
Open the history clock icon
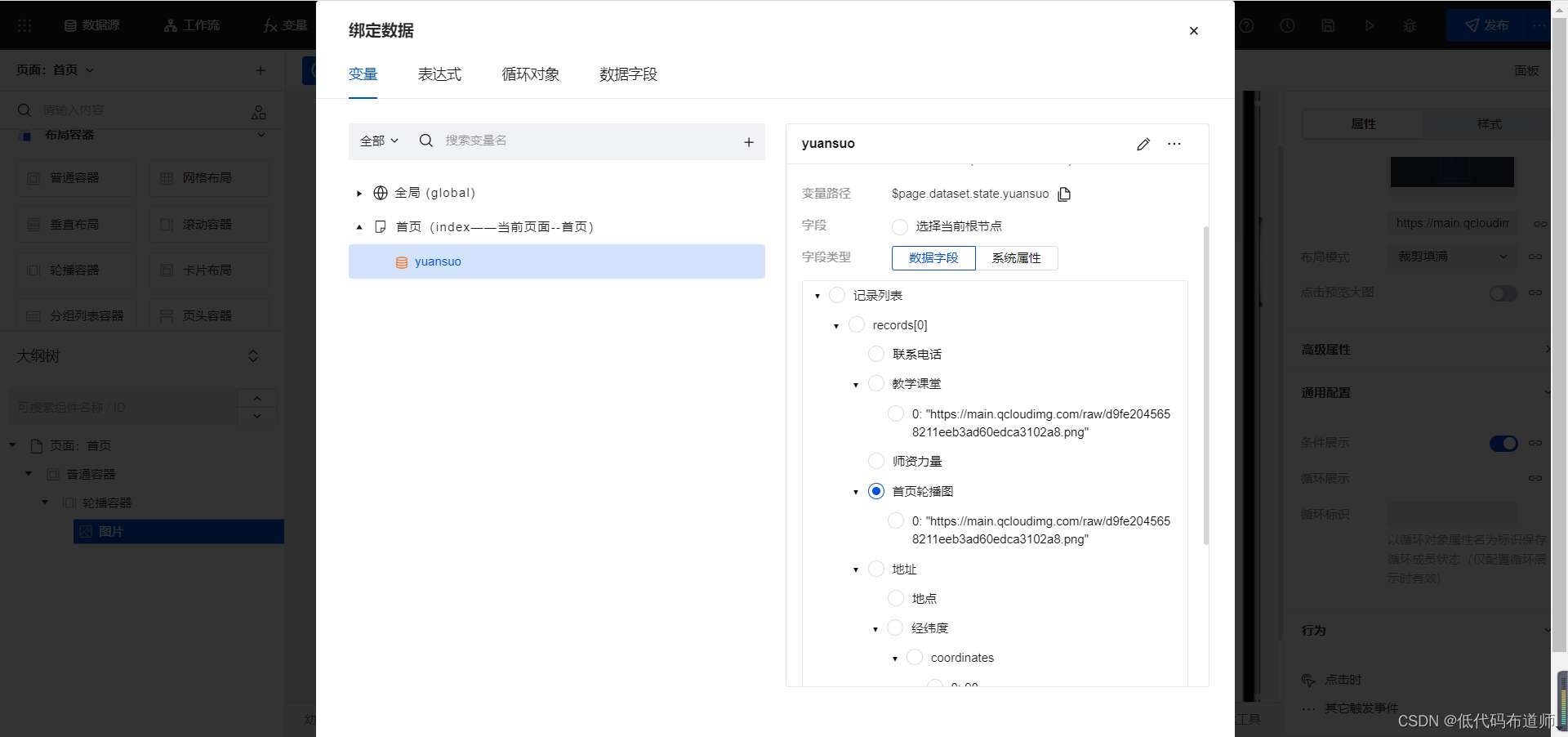pos(1287,25)
